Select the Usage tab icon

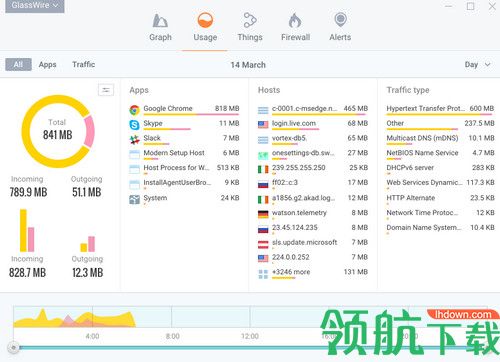point(205,21)
